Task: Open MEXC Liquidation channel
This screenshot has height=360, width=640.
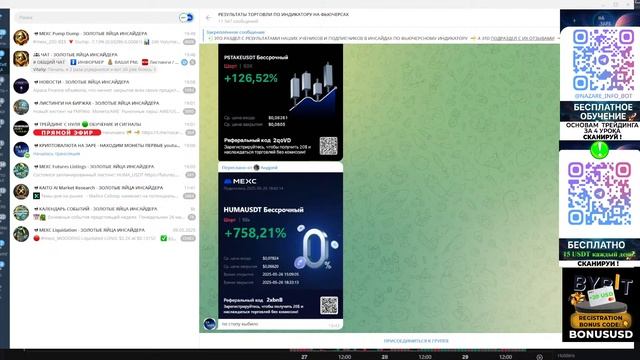Action: (104, 234)
